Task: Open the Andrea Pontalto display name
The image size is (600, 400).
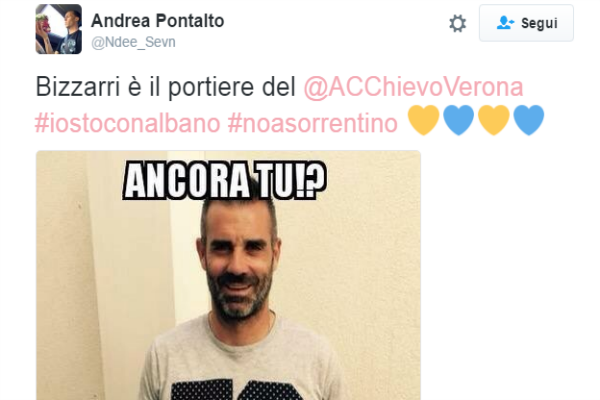Action: point(157,21)
